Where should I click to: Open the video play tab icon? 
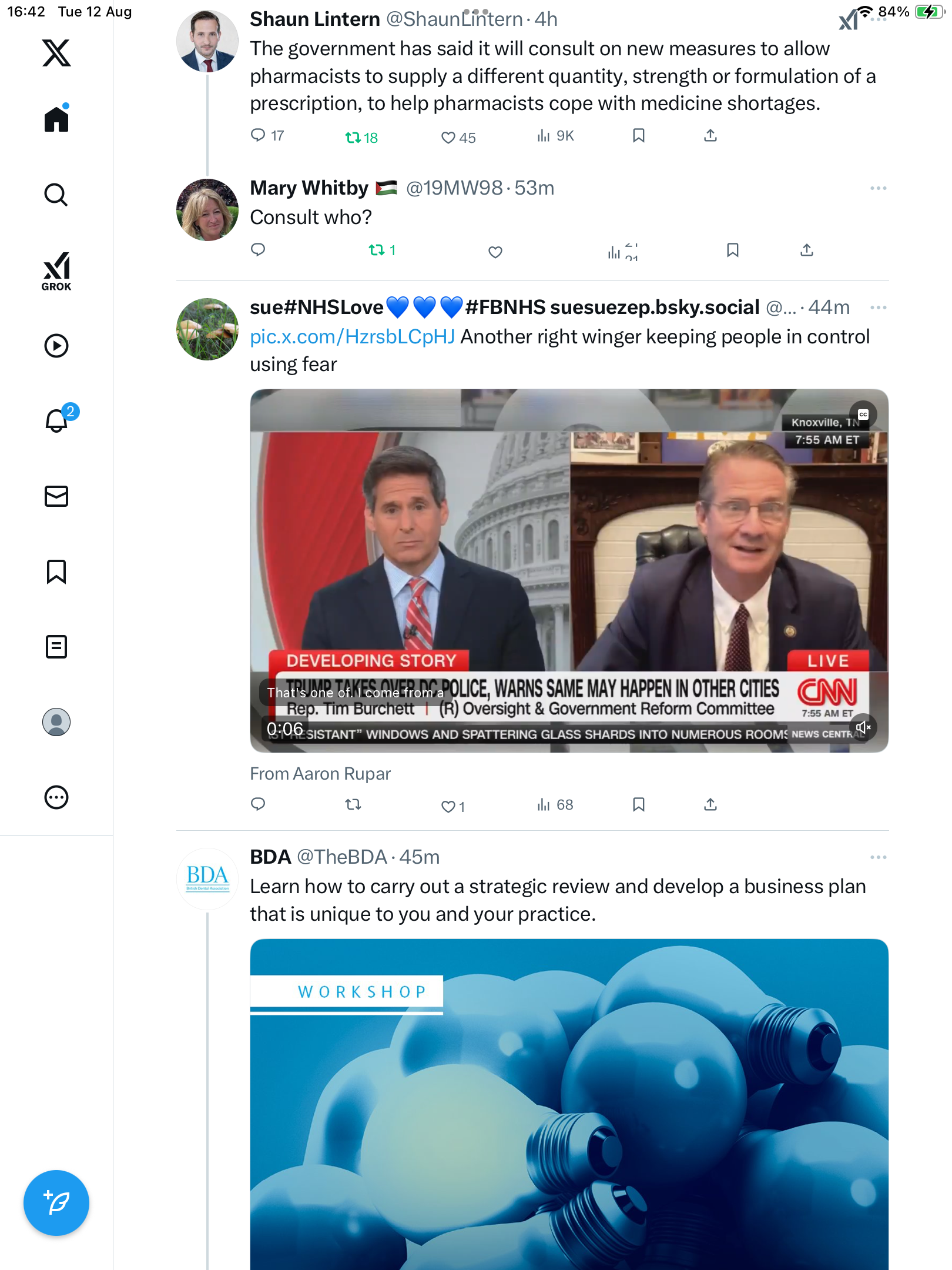coord(56,346)
